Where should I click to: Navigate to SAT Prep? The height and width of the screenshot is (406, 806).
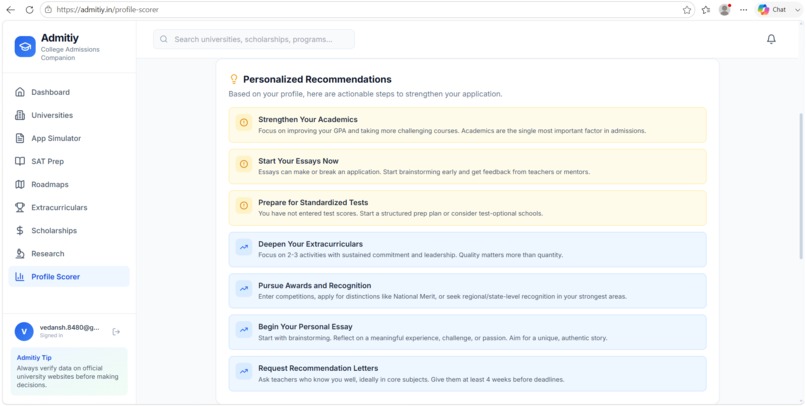pyautogui.click(x=69, y=161)
